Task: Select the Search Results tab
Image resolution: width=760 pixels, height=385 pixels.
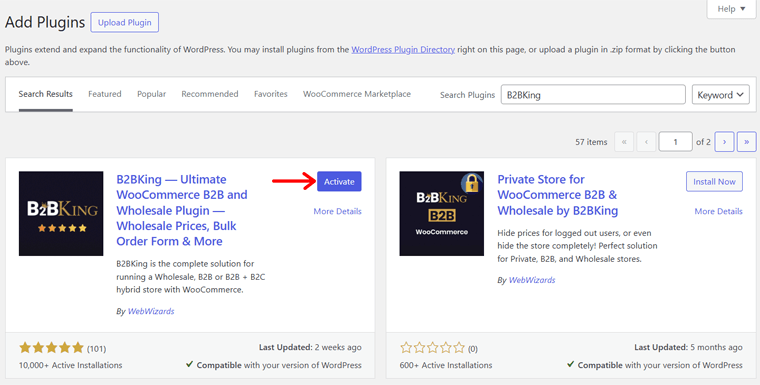Action: point(46,94)
